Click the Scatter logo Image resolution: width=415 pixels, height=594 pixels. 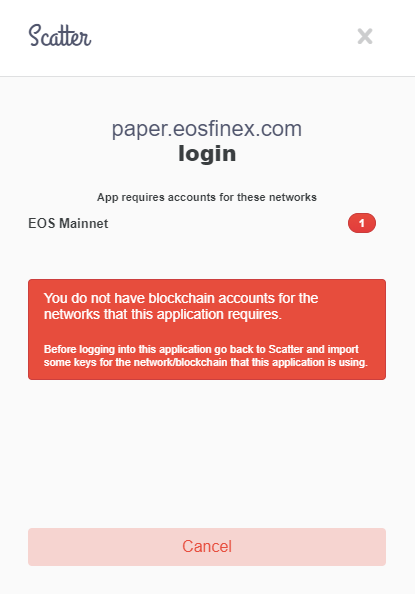(60, 36)
